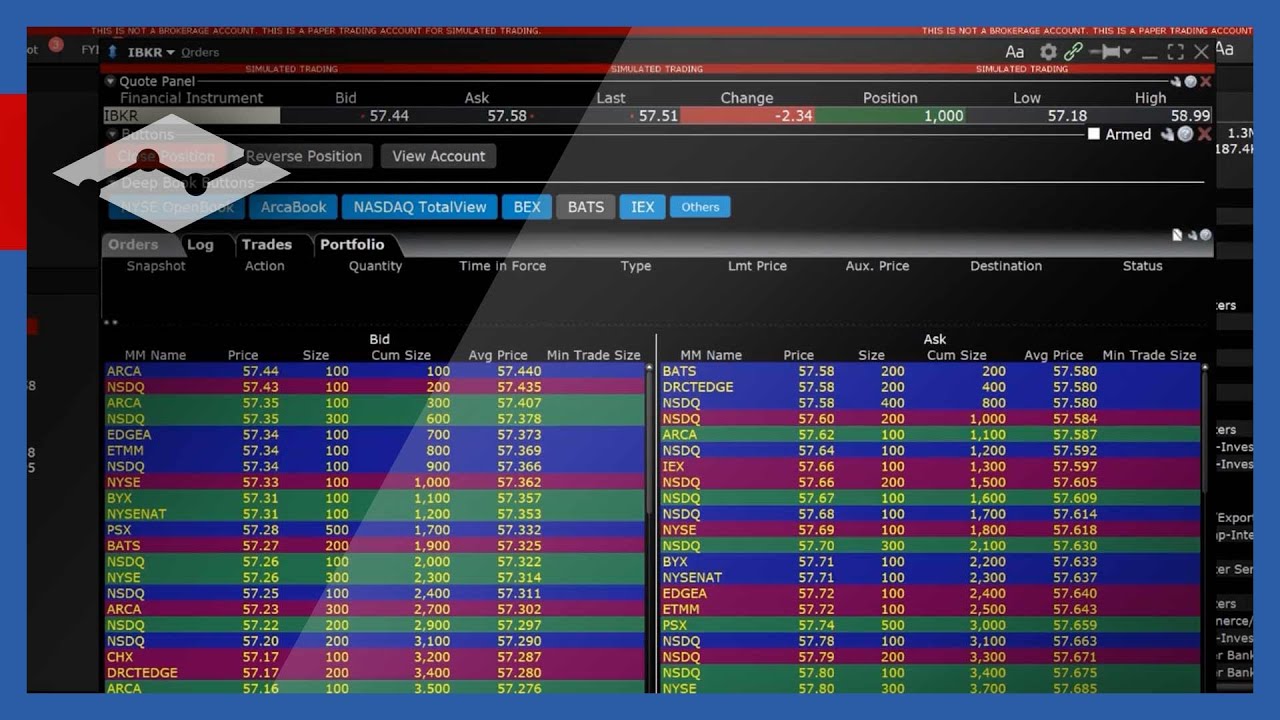1280x720 pixels.
Task: Click Bid side Cum Size column header
Action: click(x=401, y=355)
